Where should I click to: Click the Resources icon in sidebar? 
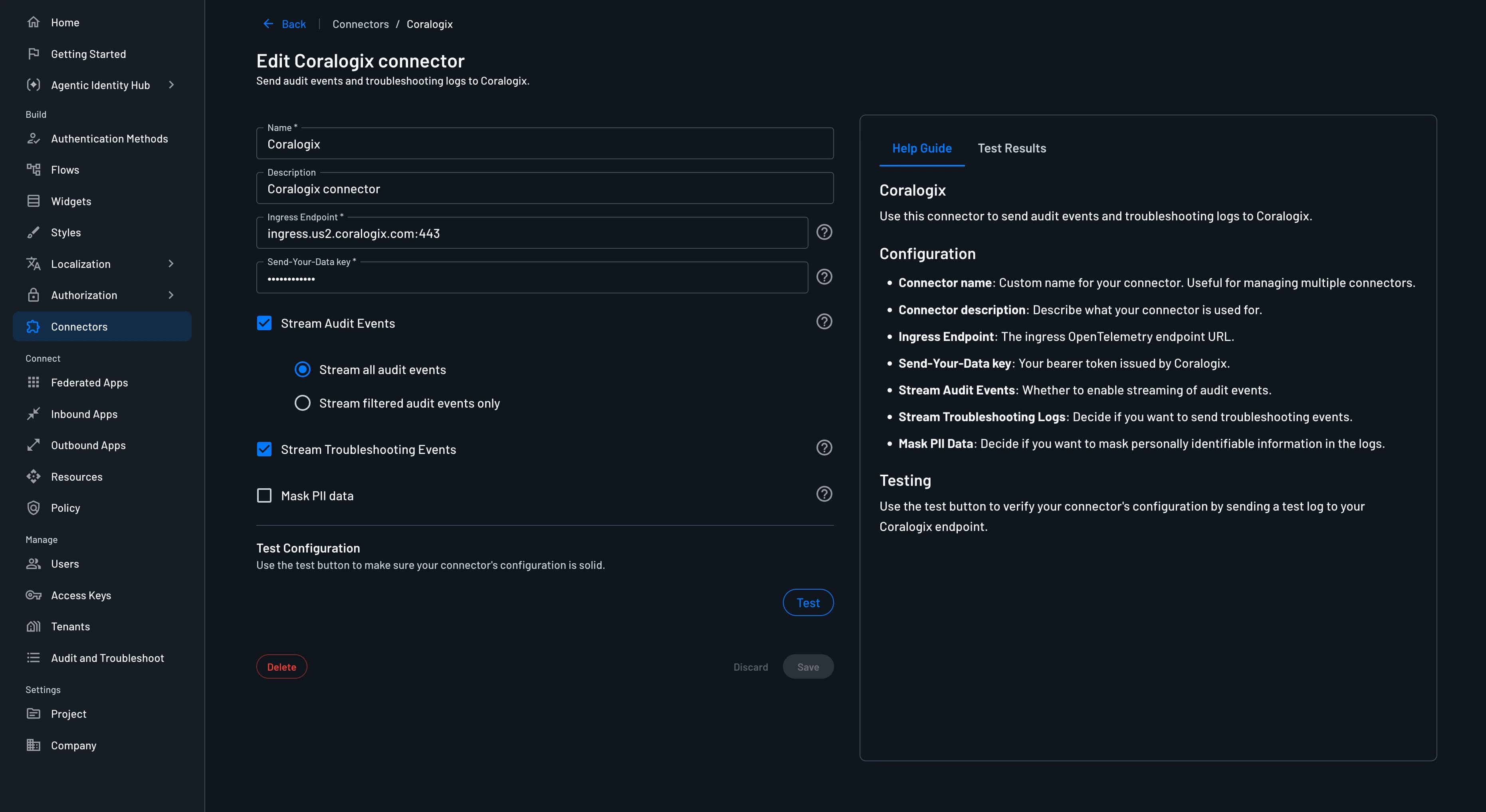(x=34, y=476)
